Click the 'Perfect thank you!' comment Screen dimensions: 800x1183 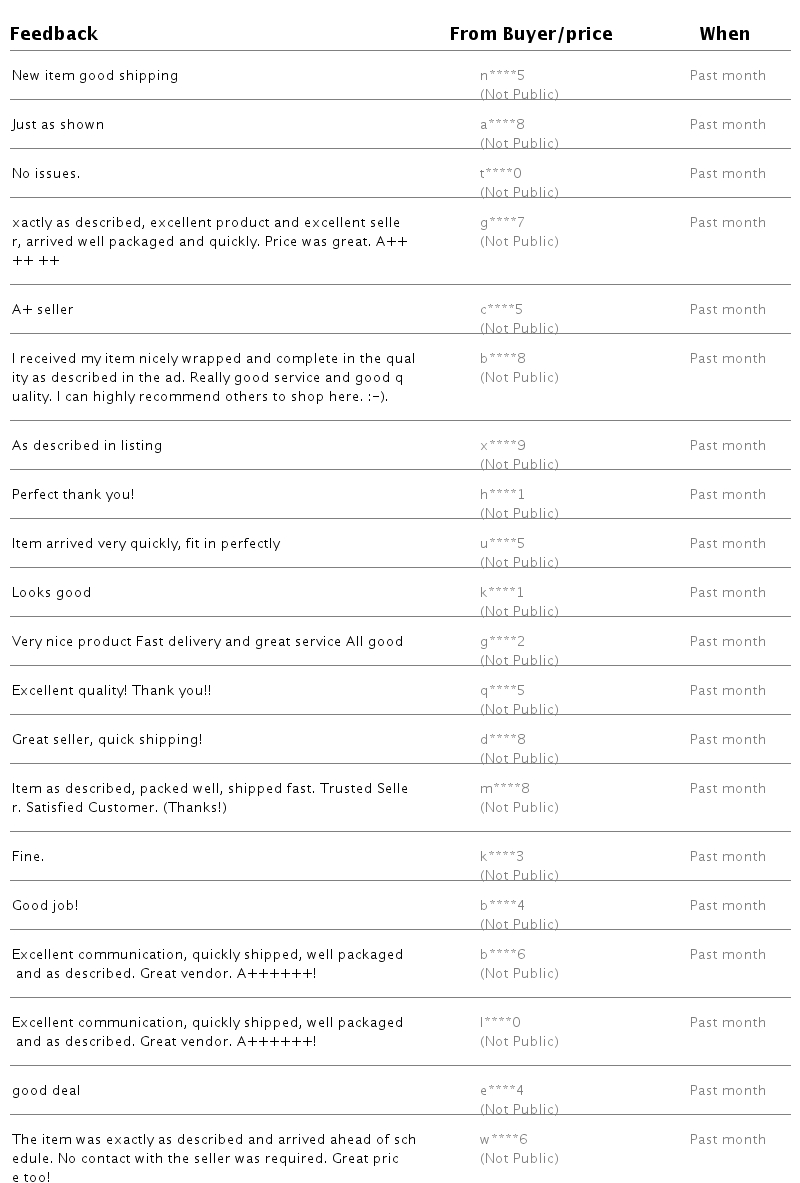(73, 494)
